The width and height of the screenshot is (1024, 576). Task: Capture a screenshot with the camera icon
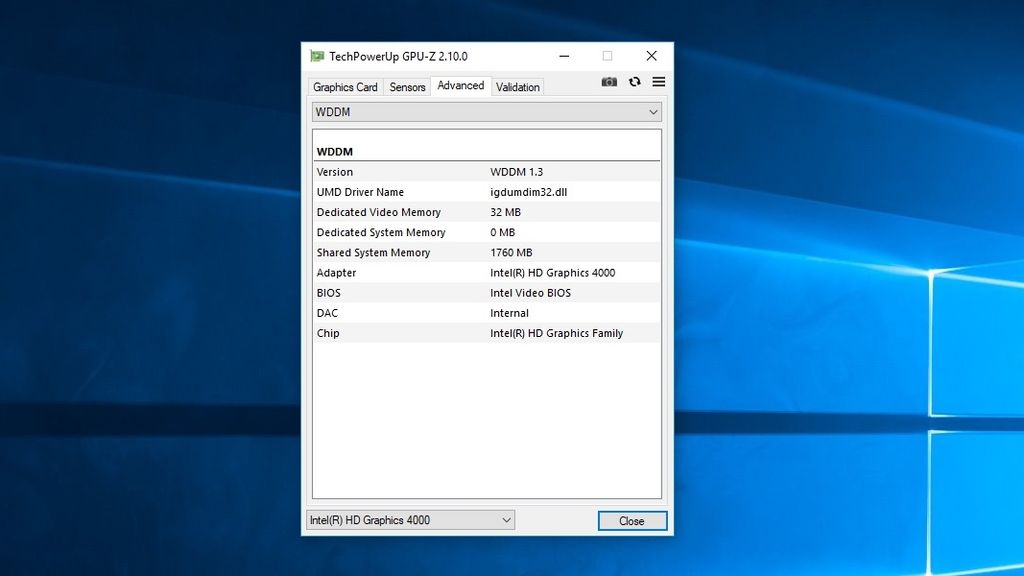coord(609,82)
